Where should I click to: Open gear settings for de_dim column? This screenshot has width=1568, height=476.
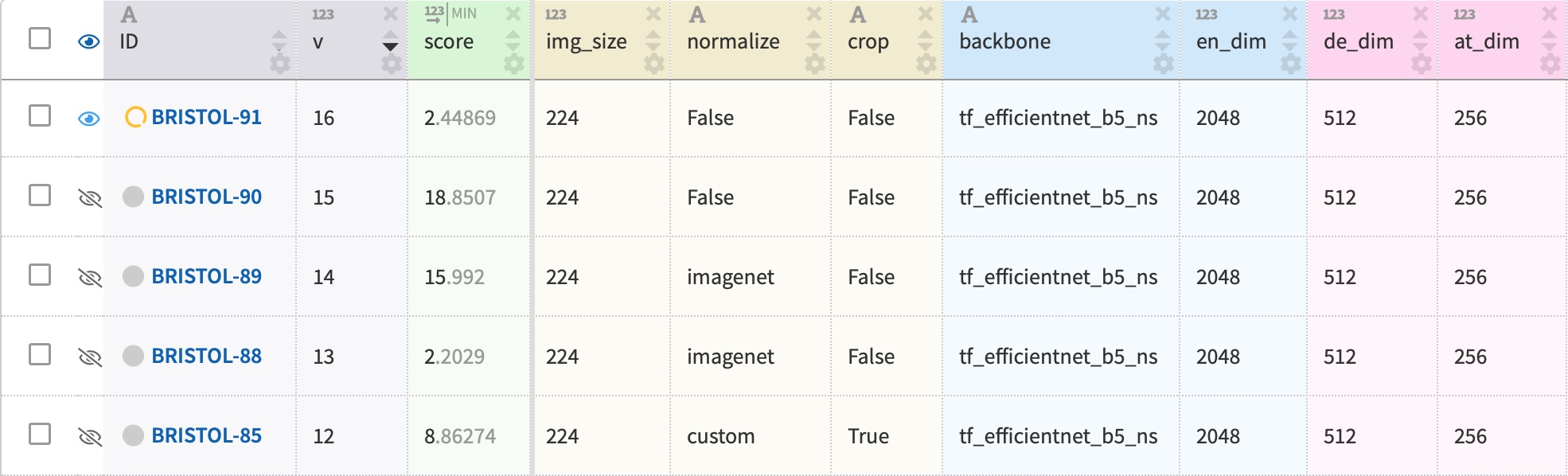pos(1421,64)
